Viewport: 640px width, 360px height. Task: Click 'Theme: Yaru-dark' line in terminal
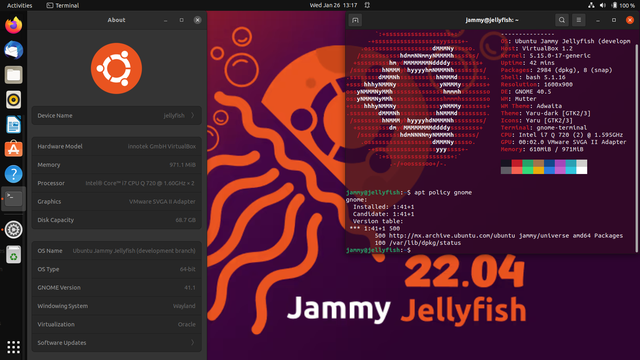coord(546,113)
